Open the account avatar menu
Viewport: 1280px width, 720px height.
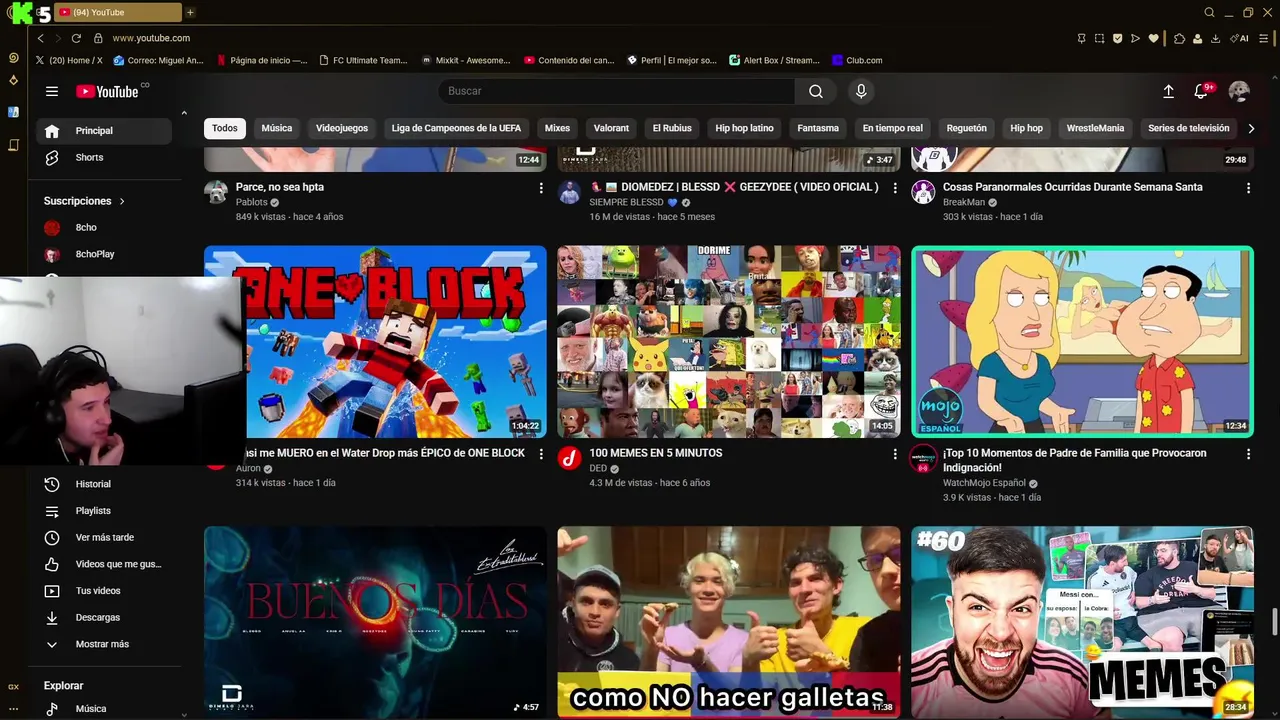1239,91
